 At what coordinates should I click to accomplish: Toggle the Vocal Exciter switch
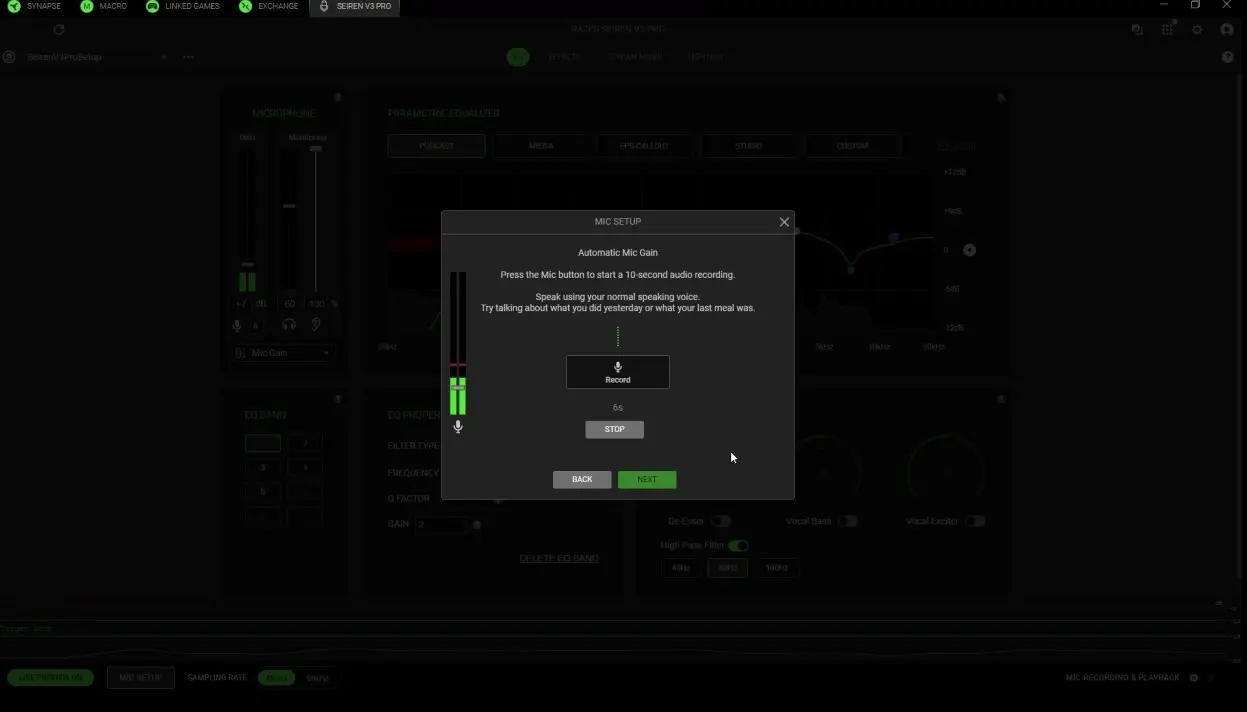(975, 521)
